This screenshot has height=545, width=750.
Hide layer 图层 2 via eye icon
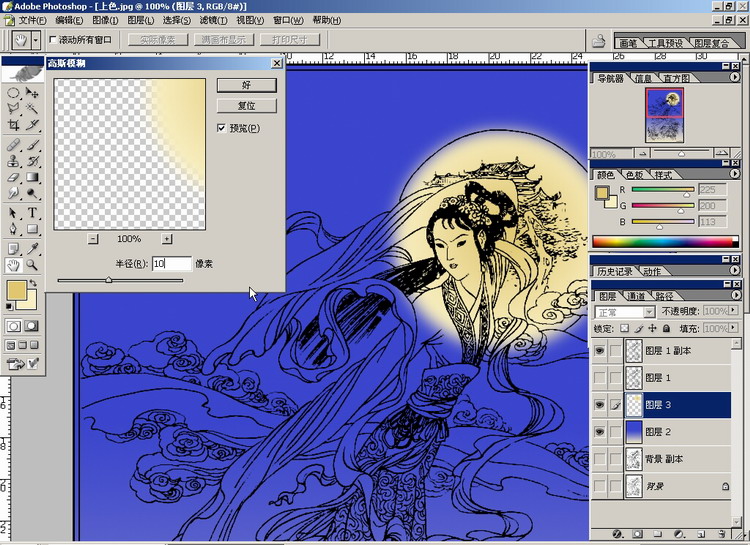pyautogui.click(x=599, y=432)
